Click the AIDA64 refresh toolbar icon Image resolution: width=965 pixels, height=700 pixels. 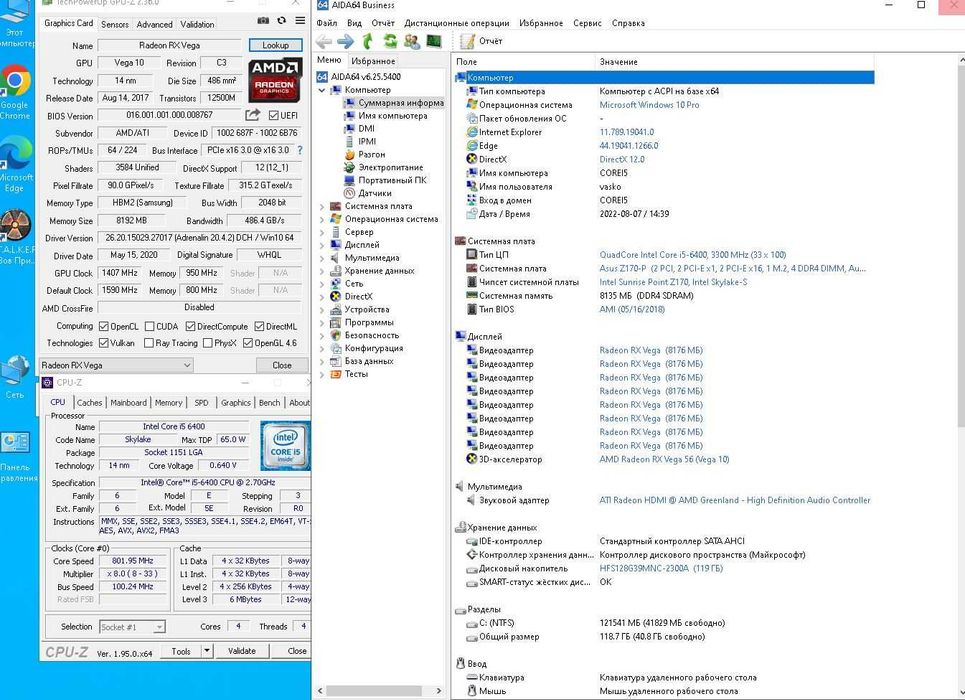click(x=390, y=41)
